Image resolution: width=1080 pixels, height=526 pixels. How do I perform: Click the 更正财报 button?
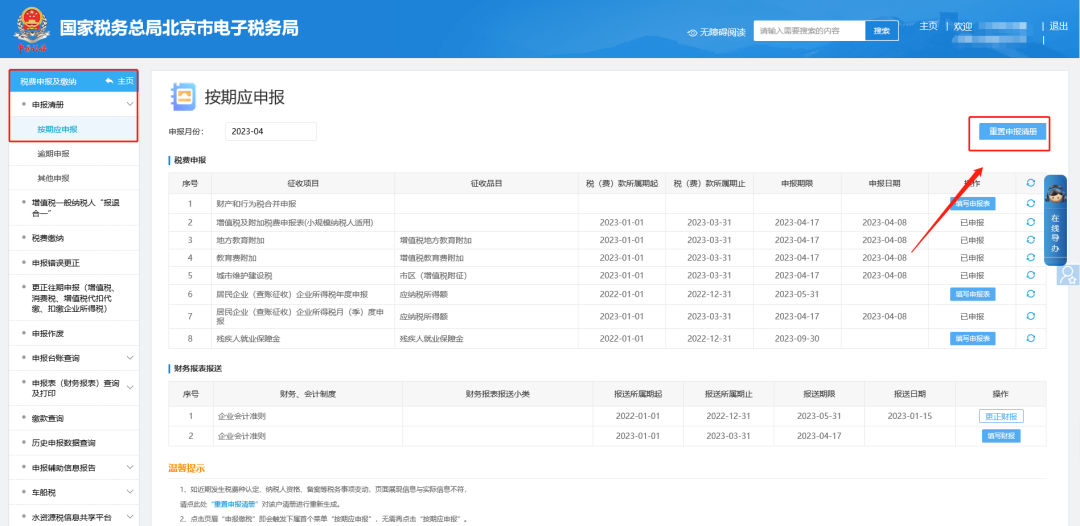(1001, 416)
